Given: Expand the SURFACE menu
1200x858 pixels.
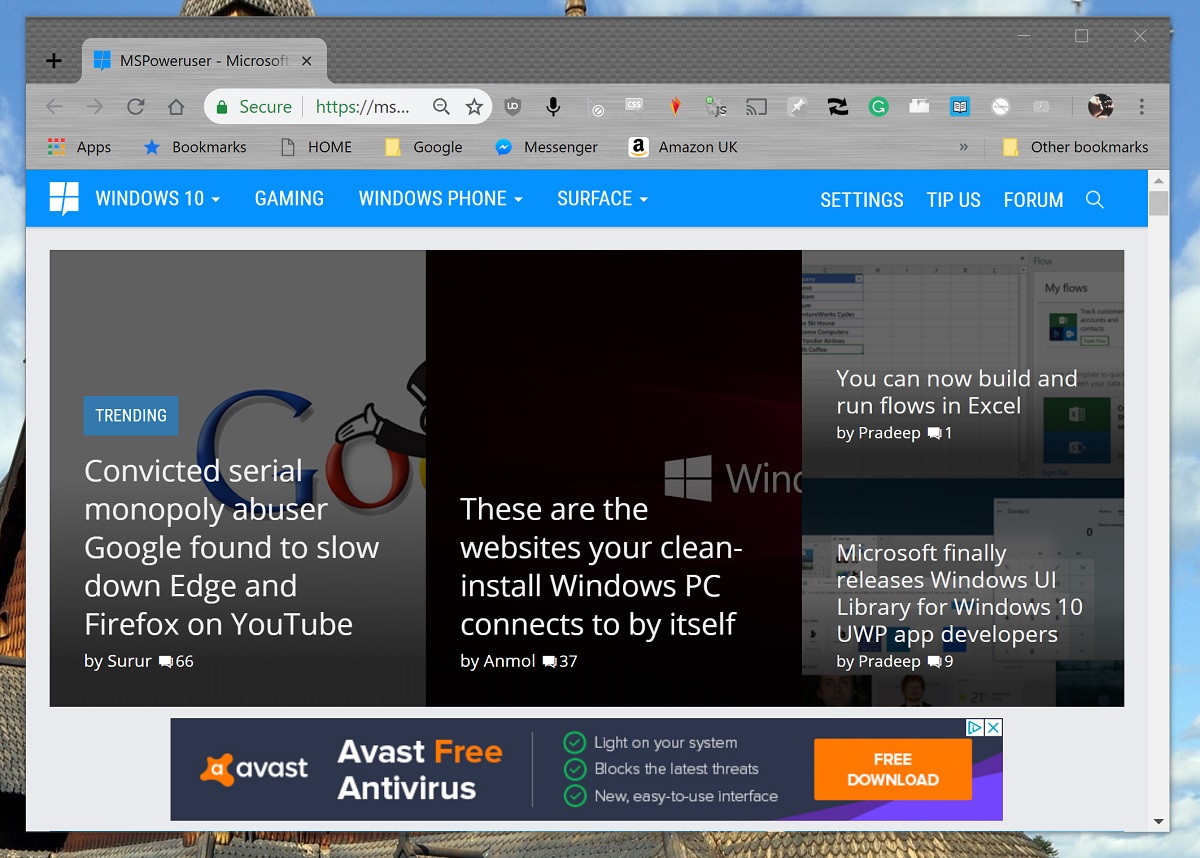Looking at the screenshot, I should click(x=603, y=199).
